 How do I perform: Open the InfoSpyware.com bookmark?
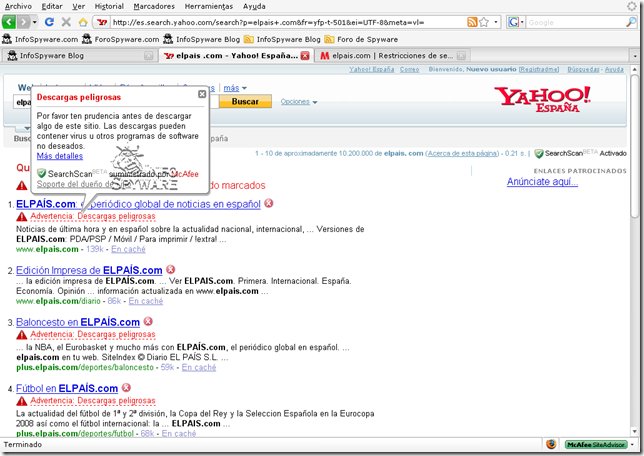[40, 39]
